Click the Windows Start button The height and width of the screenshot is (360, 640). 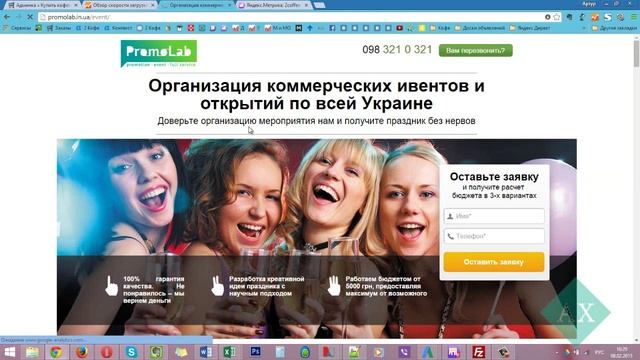[x=10, y=352]
